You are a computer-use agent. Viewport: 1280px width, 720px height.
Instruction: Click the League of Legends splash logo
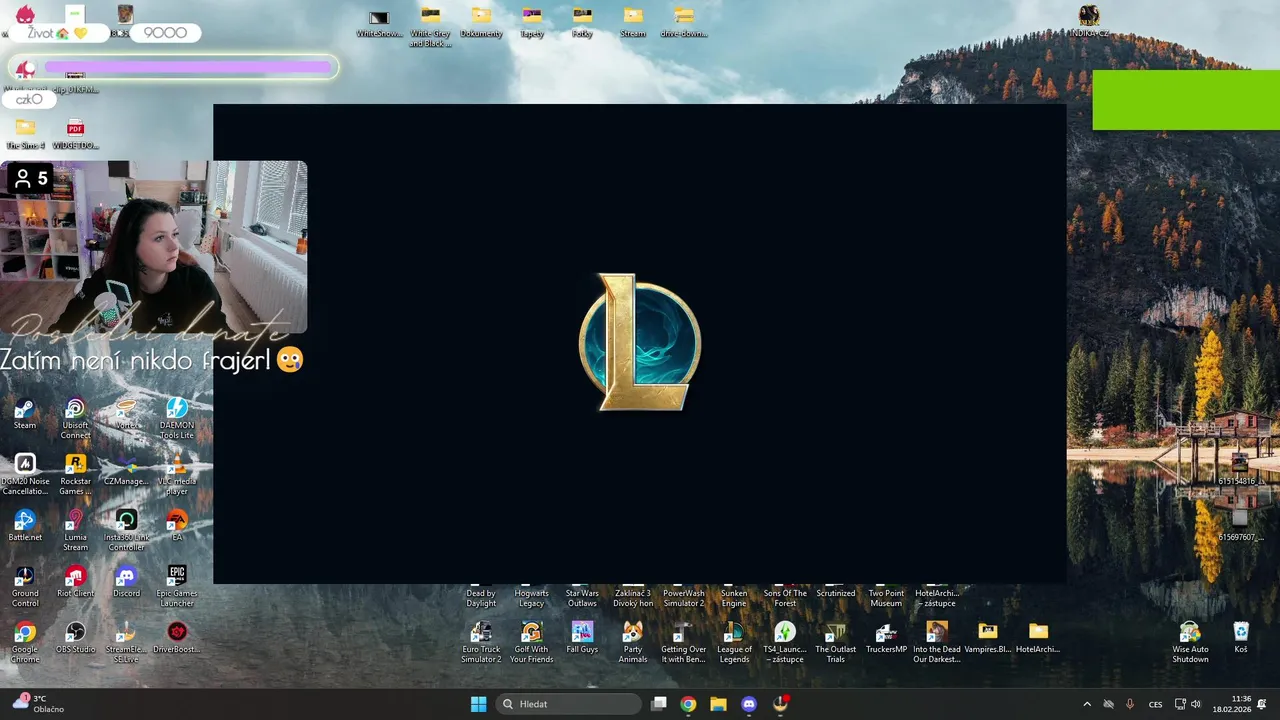coord(640,342)
